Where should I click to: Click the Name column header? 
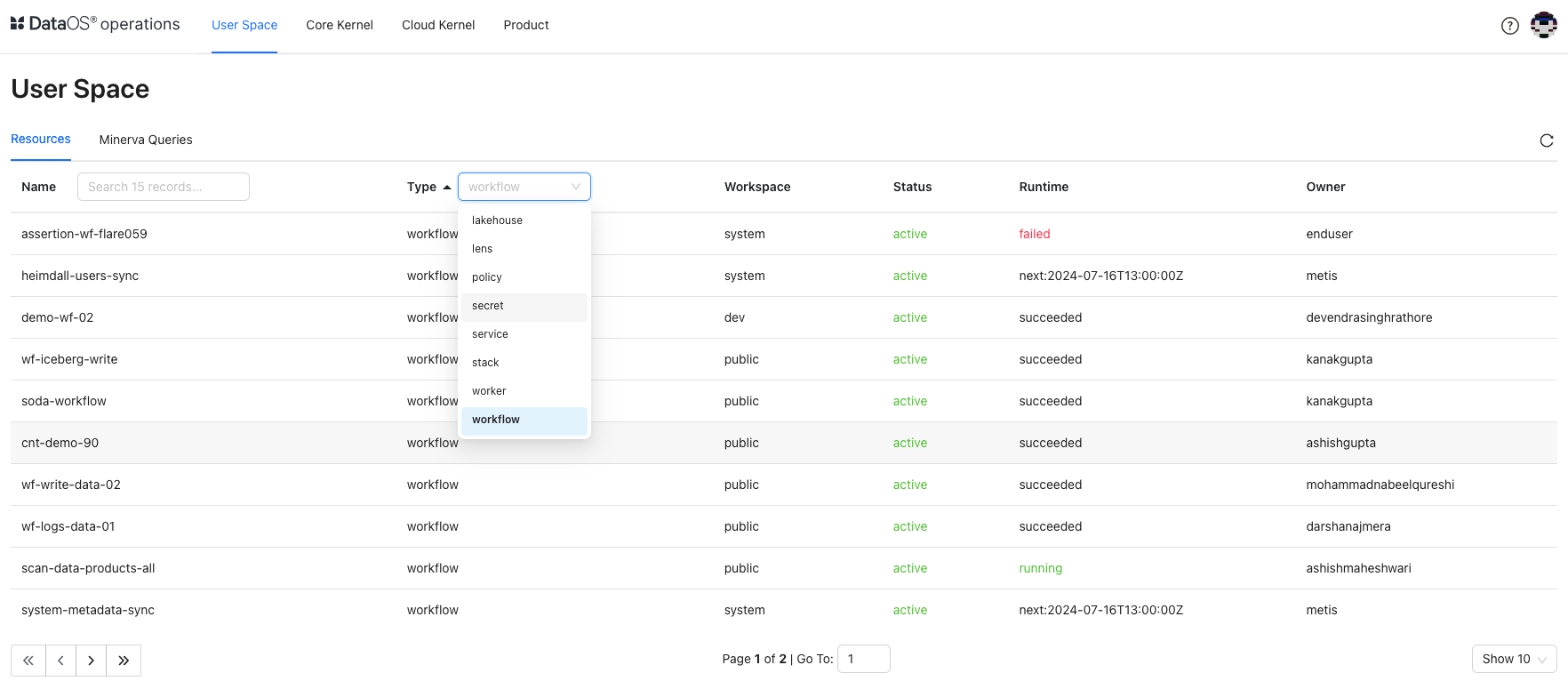38,187
